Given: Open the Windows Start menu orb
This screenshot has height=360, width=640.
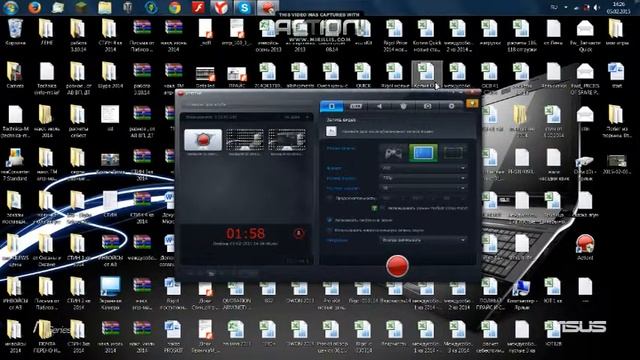Looking at the screenshot, I should tap(11, 7).
